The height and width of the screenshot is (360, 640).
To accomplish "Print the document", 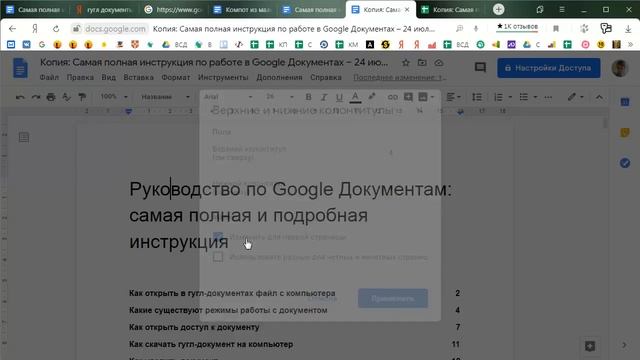I will coord(51,97).
